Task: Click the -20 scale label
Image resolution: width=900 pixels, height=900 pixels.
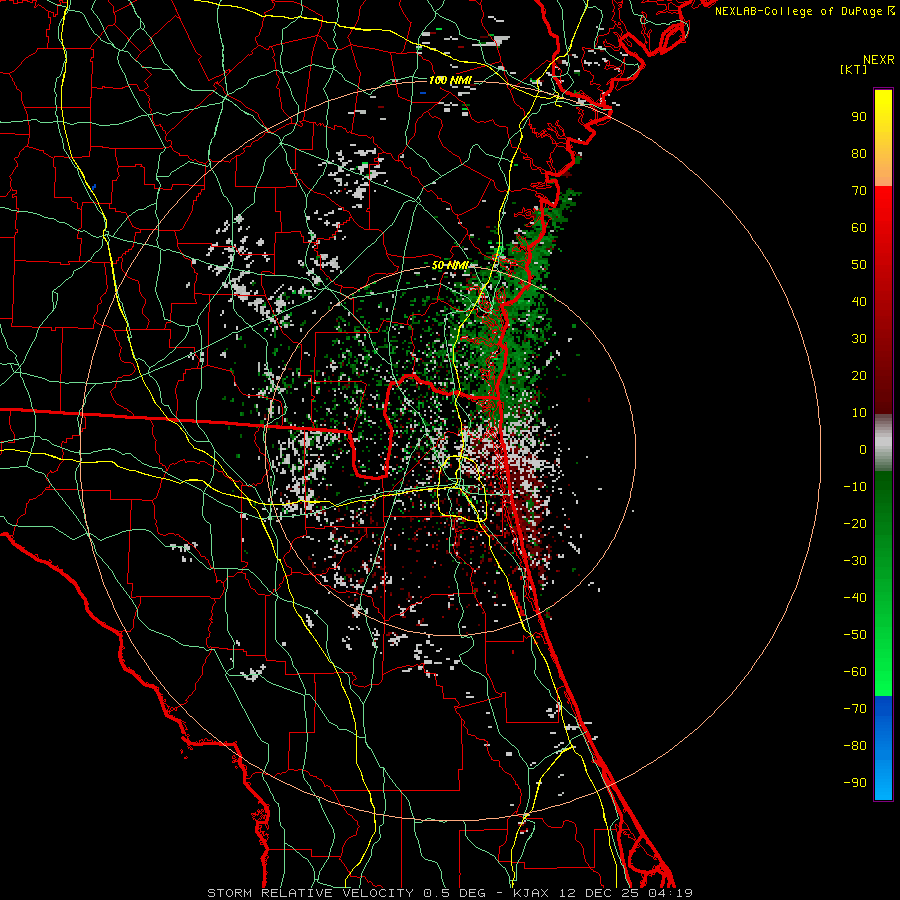Action: point(855,523)
